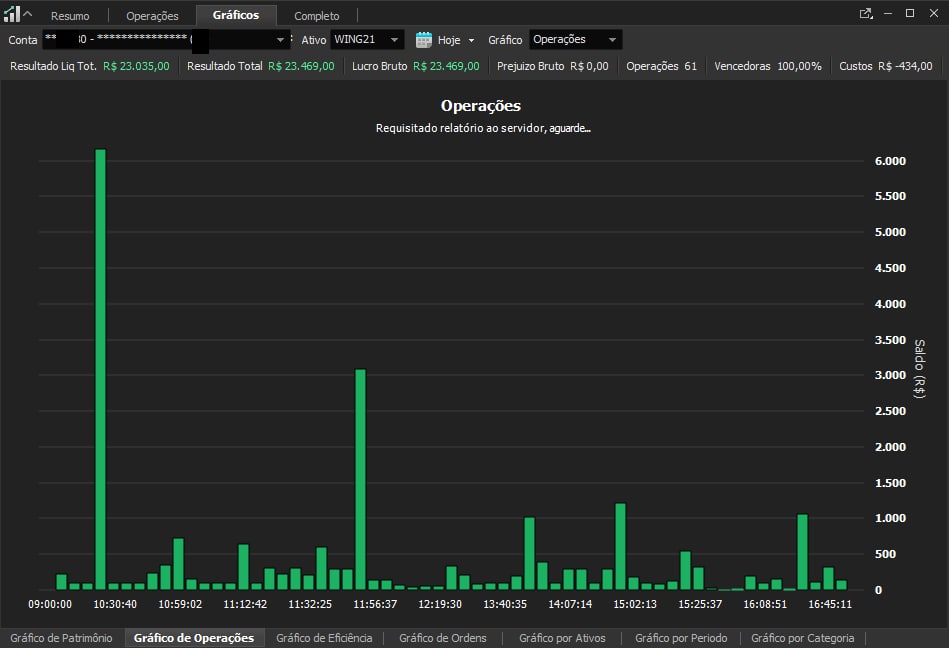Screen dimensions: 949x648
Task: Click the 09:00:00 time axis label
Action: click(x=50, y=604)
